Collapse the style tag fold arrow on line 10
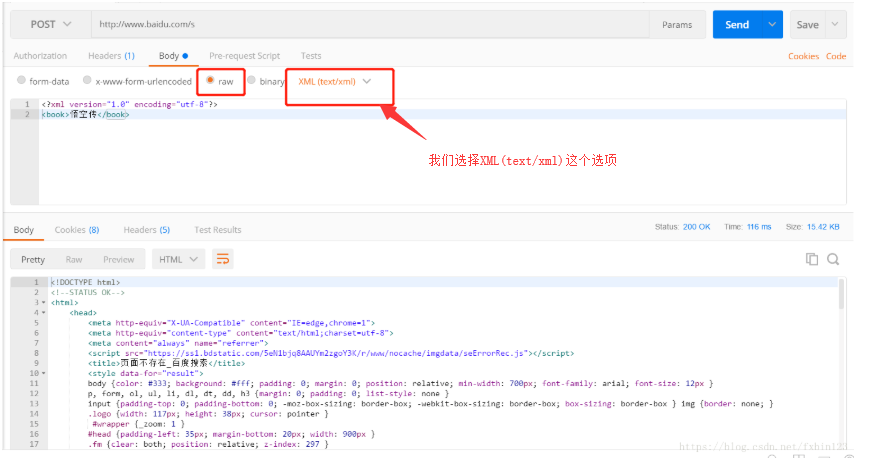870x466 pixels. coord(44,373)
